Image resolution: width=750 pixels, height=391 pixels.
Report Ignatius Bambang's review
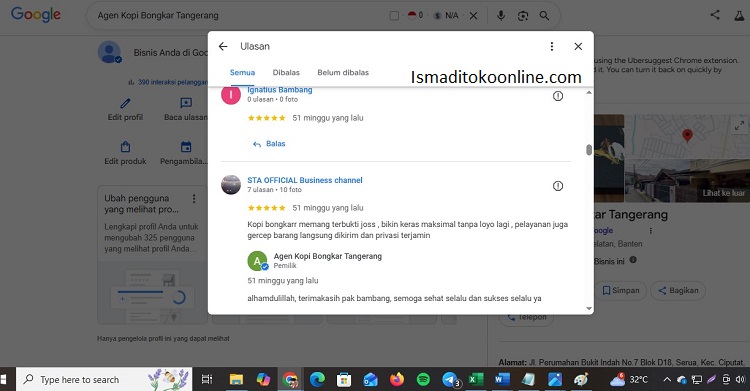[558, 96]
